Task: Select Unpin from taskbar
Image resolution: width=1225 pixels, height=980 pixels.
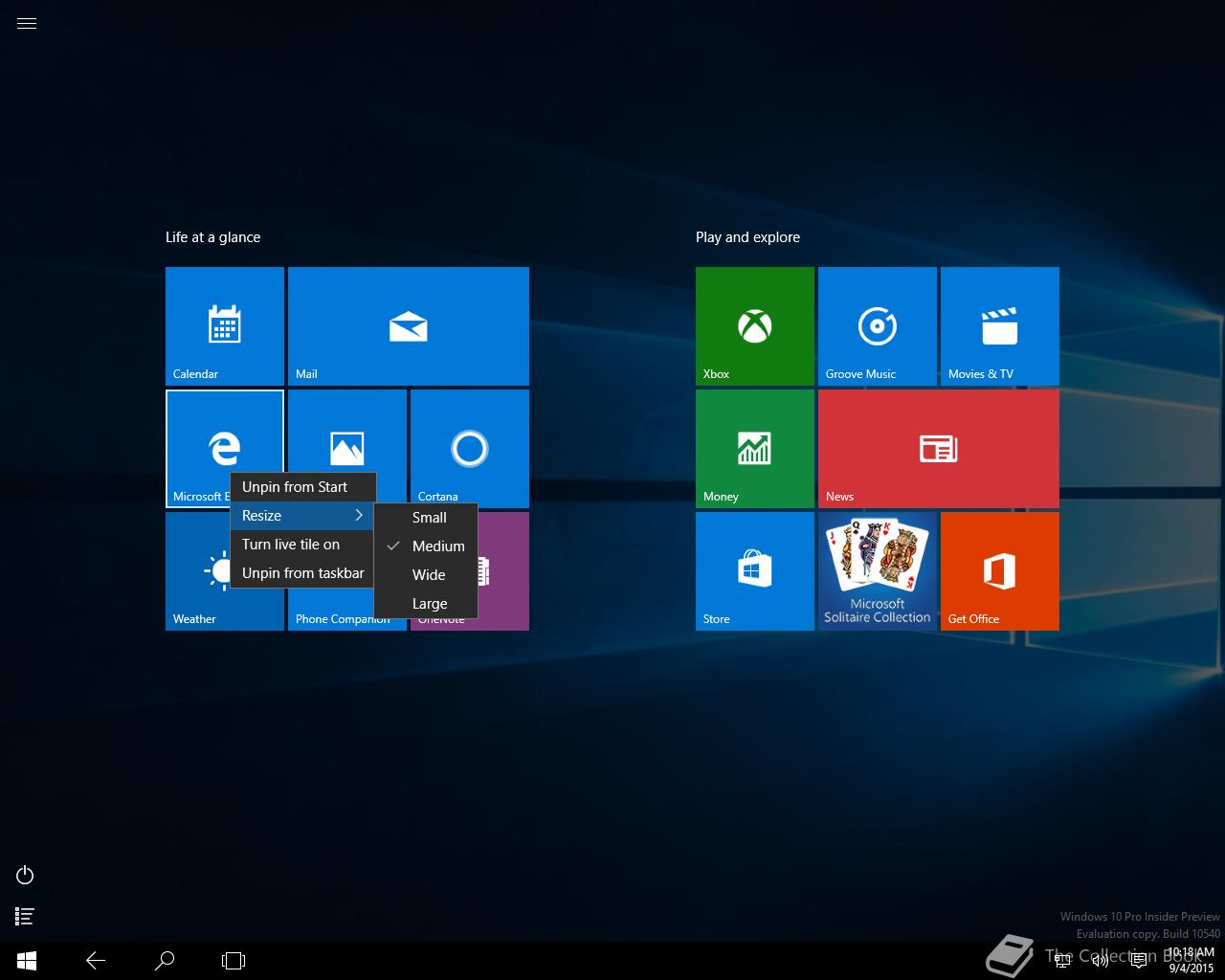Action: 303,573
